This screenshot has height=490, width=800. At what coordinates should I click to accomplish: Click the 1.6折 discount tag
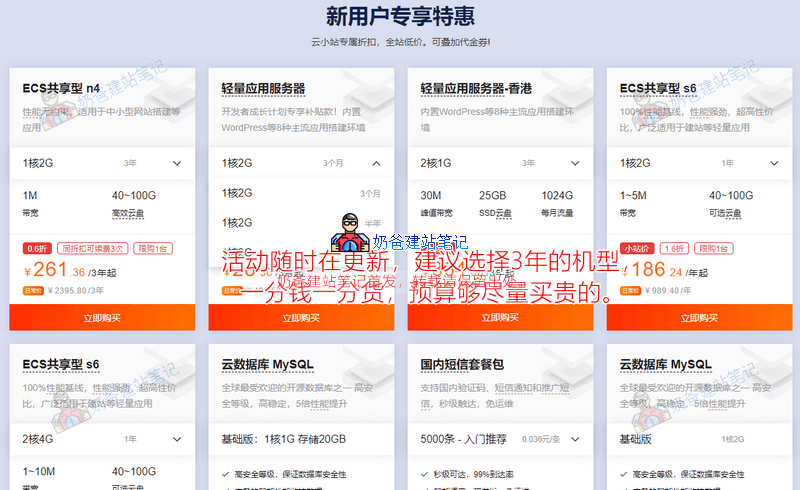pyautogui.click(x=675, y=248)
